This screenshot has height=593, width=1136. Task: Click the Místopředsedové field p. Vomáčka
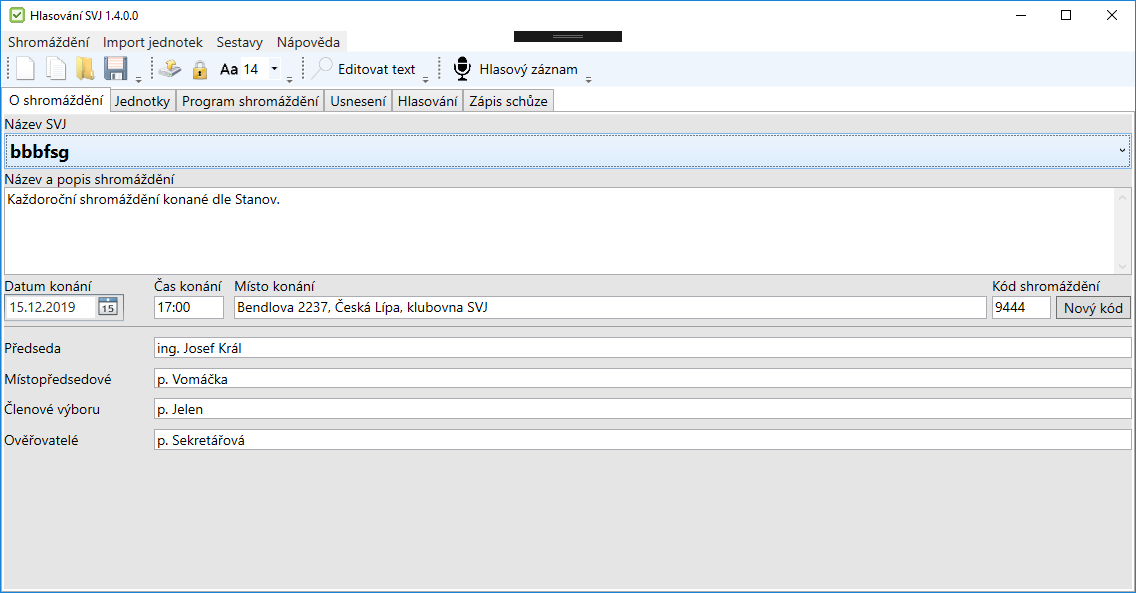643,379
